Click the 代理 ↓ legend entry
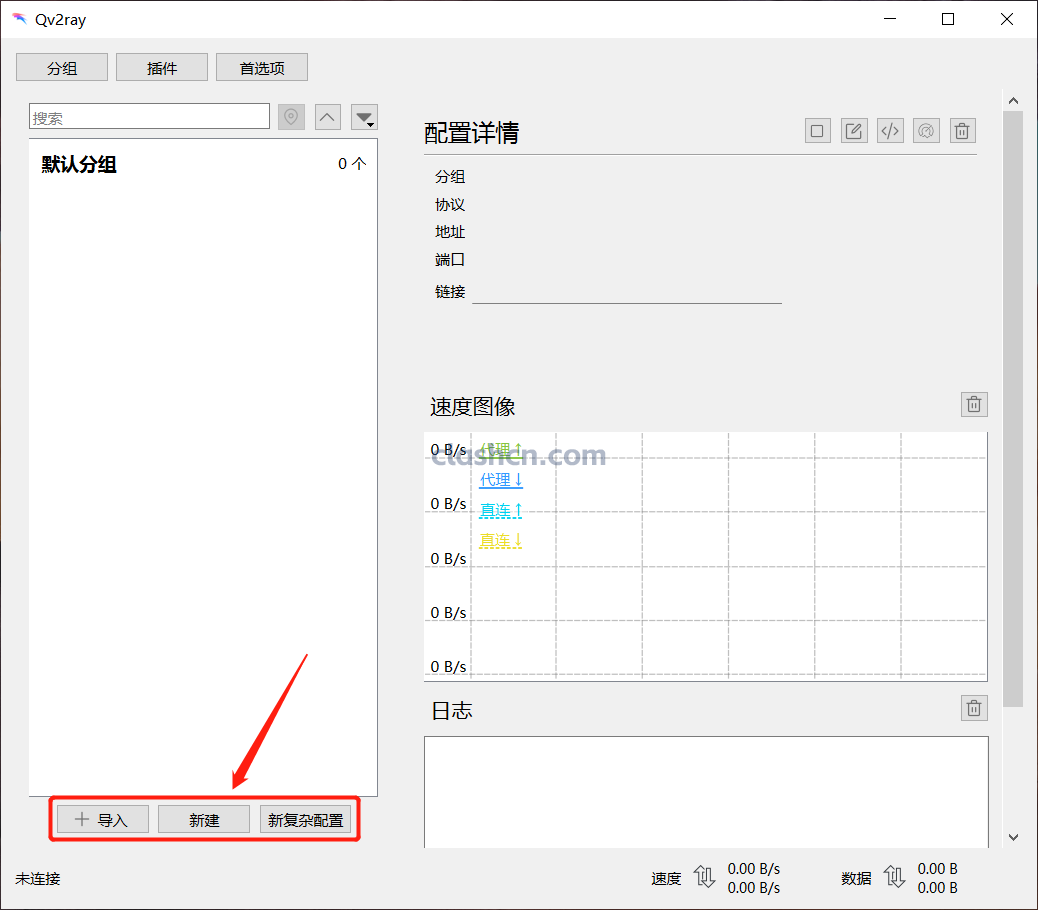 pos(501,480)
